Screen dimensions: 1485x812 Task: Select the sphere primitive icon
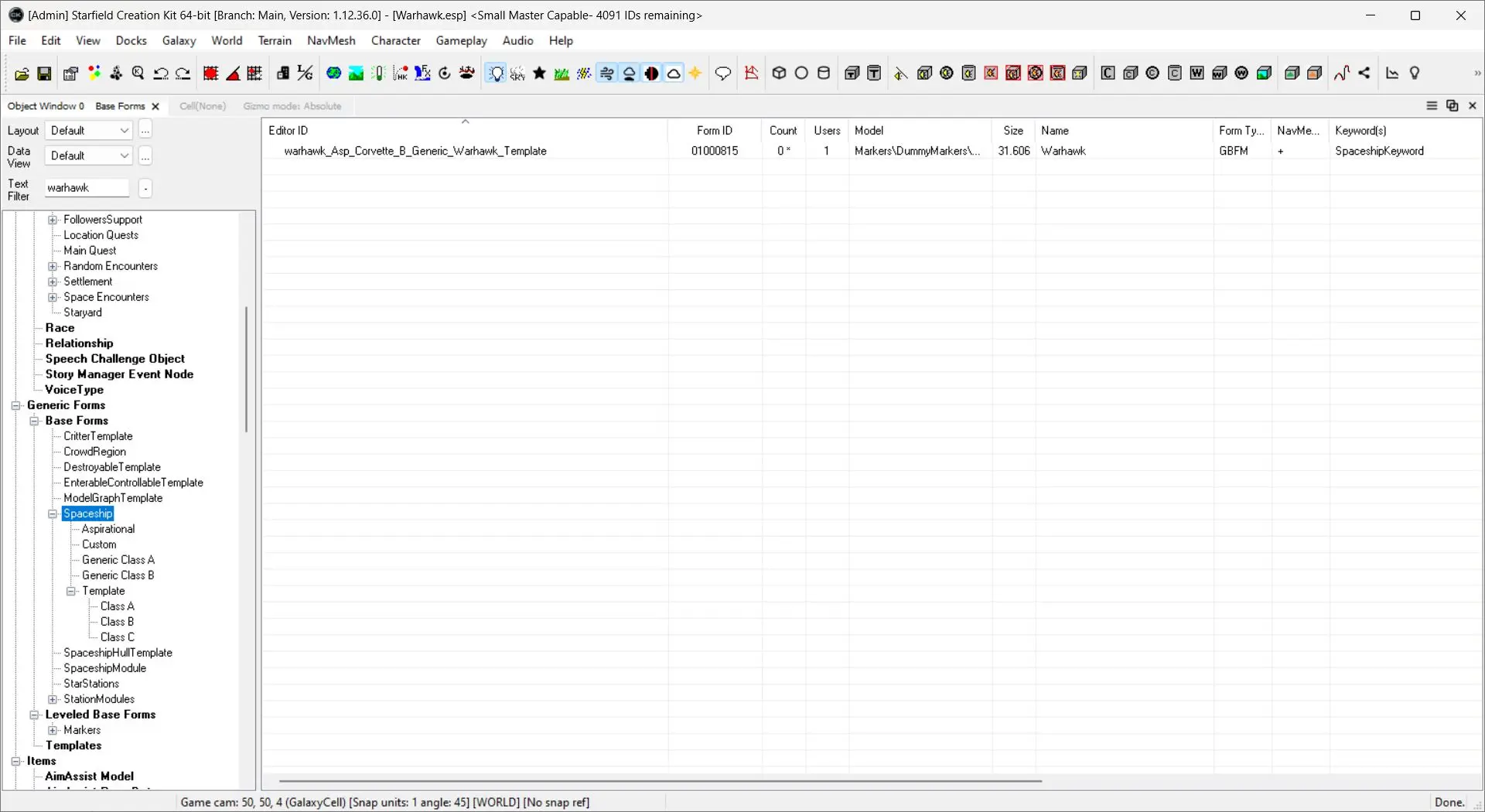click(802, 73)
